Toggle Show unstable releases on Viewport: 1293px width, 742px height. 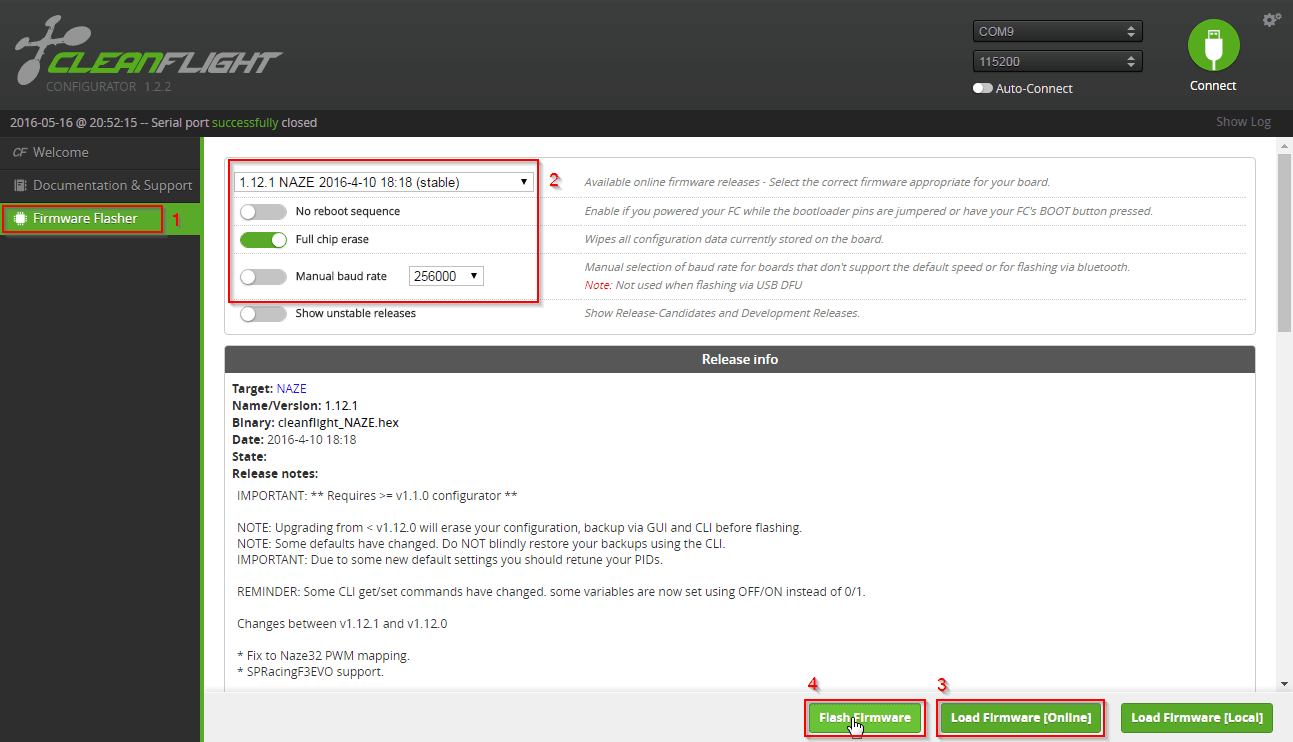click(263, 313)
